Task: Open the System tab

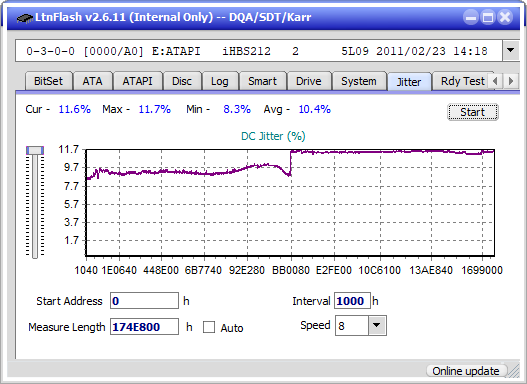Action: coord(359,81)
